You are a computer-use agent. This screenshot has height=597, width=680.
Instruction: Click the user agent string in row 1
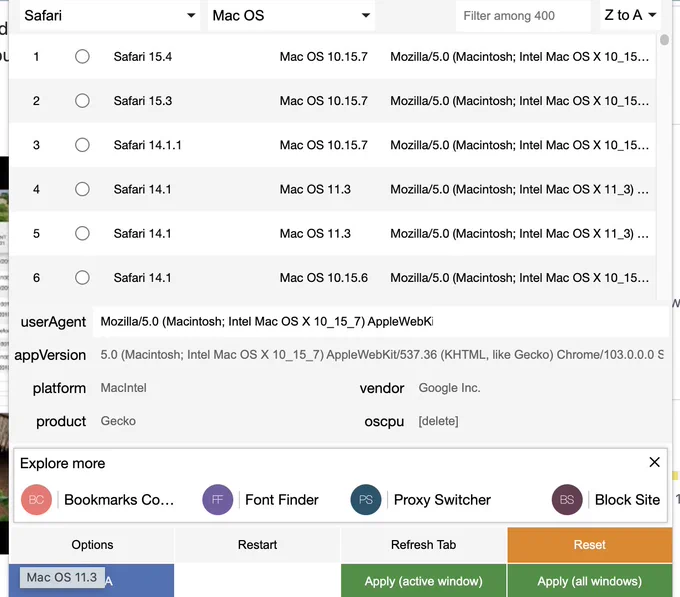(x=520, y=57)
